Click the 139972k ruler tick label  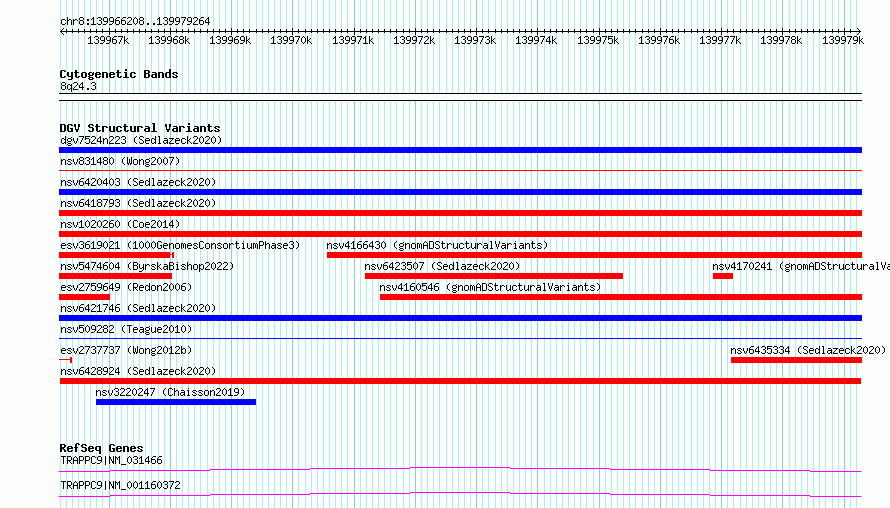tap(414, 41)
